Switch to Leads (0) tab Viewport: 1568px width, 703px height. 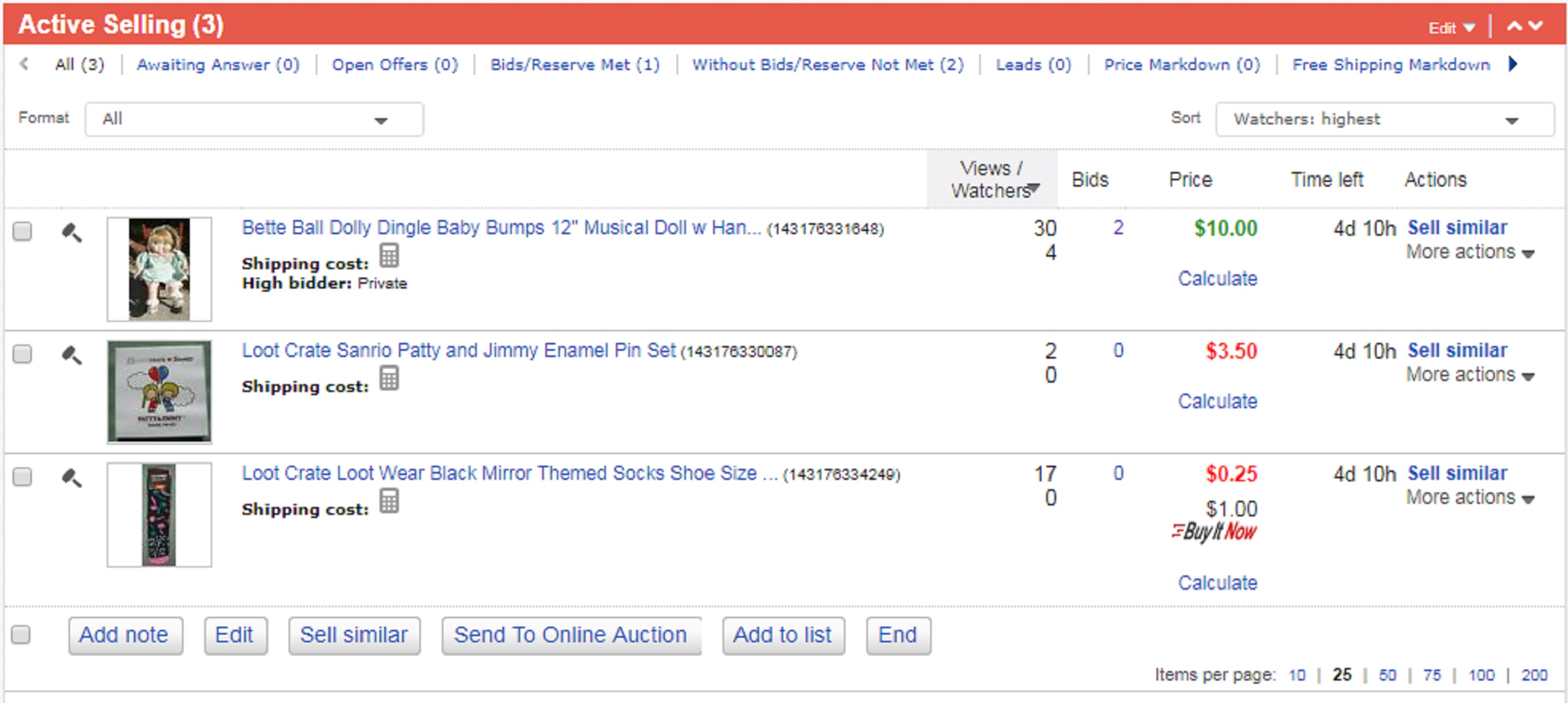(1034, 64)
